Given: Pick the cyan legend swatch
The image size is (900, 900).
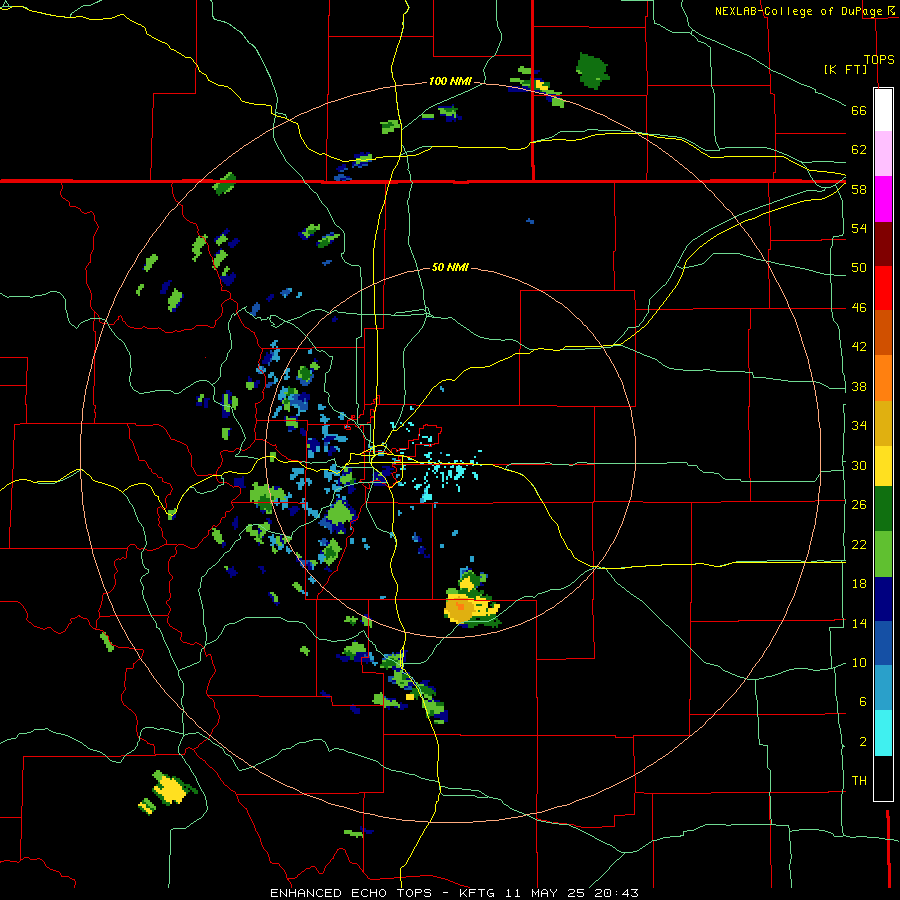Looking at the screenshot, I should click(x=883, y=734).
